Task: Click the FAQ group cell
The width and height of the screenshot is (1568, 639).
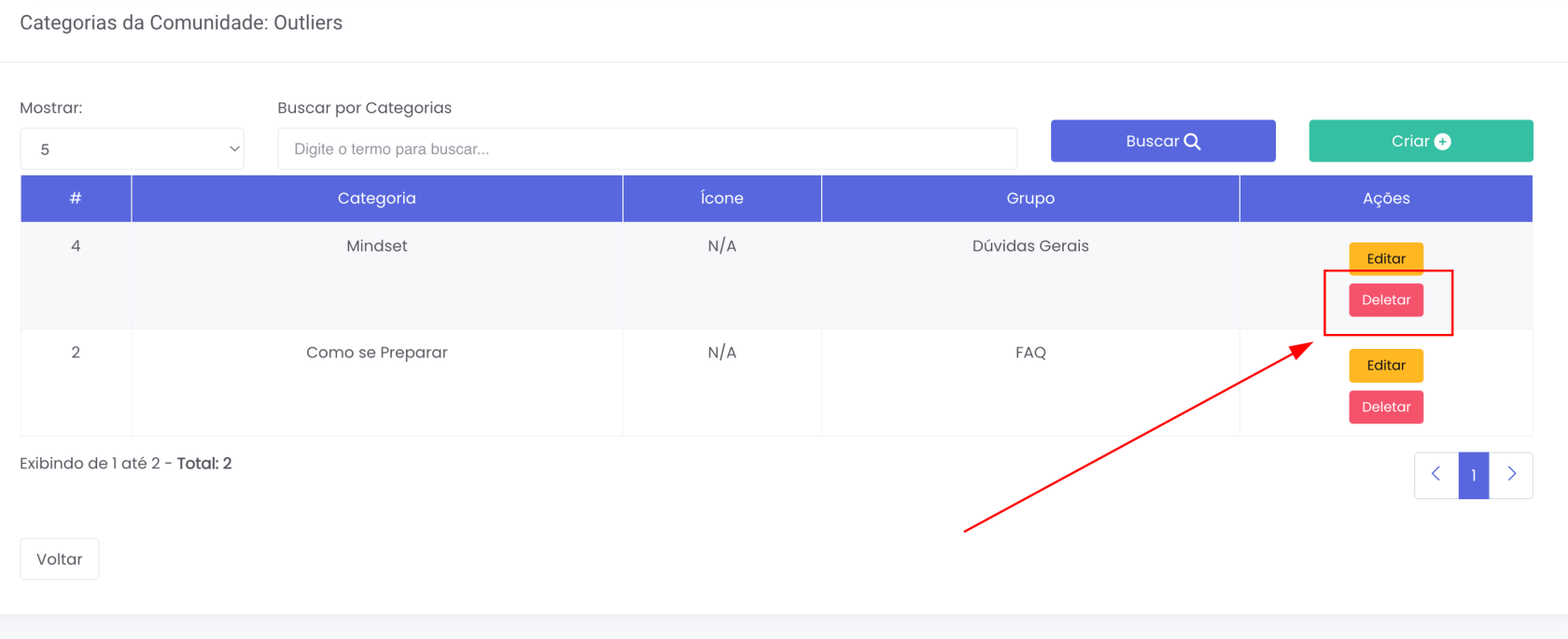Action: (x=1030, y=353)
